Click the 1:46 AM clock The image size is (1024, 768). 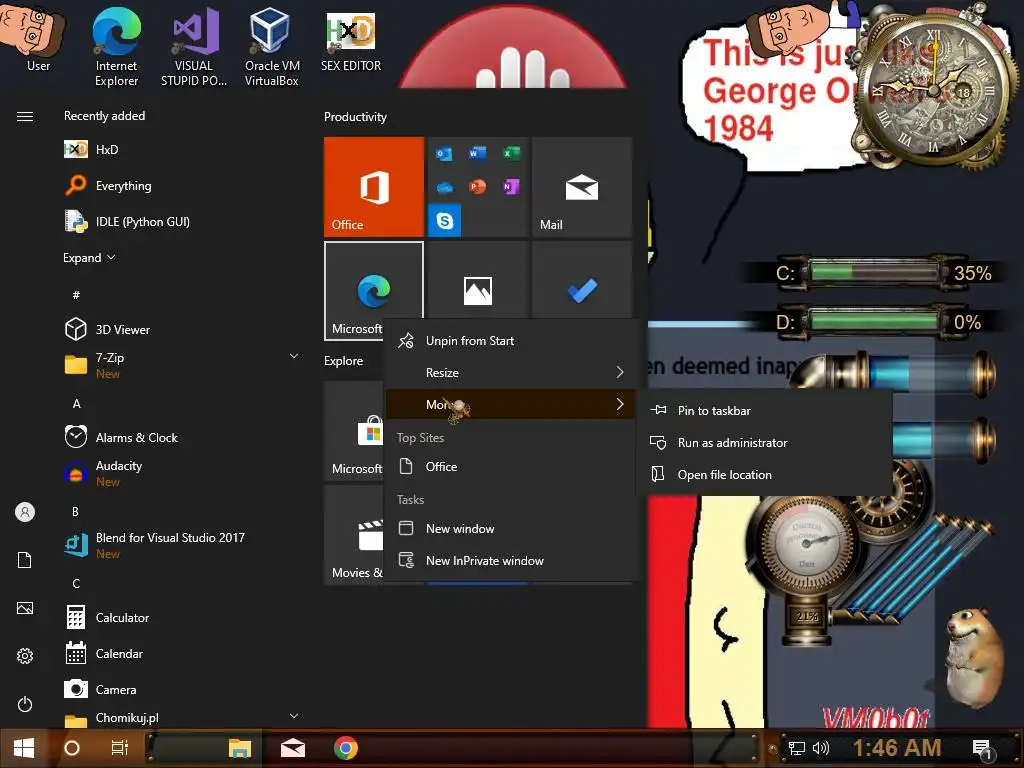click(897, 748)
